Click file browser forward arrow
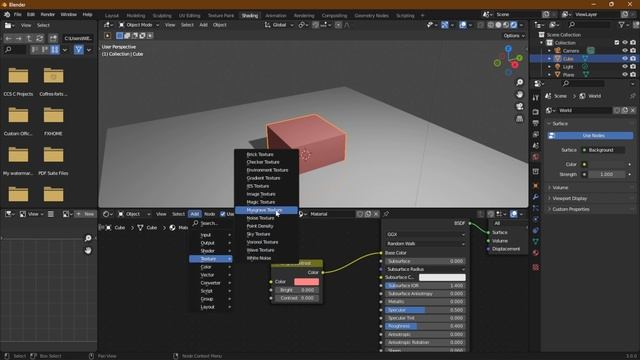Image resolution: width=640 pixels, height=360 pixels. coord(19,38)
